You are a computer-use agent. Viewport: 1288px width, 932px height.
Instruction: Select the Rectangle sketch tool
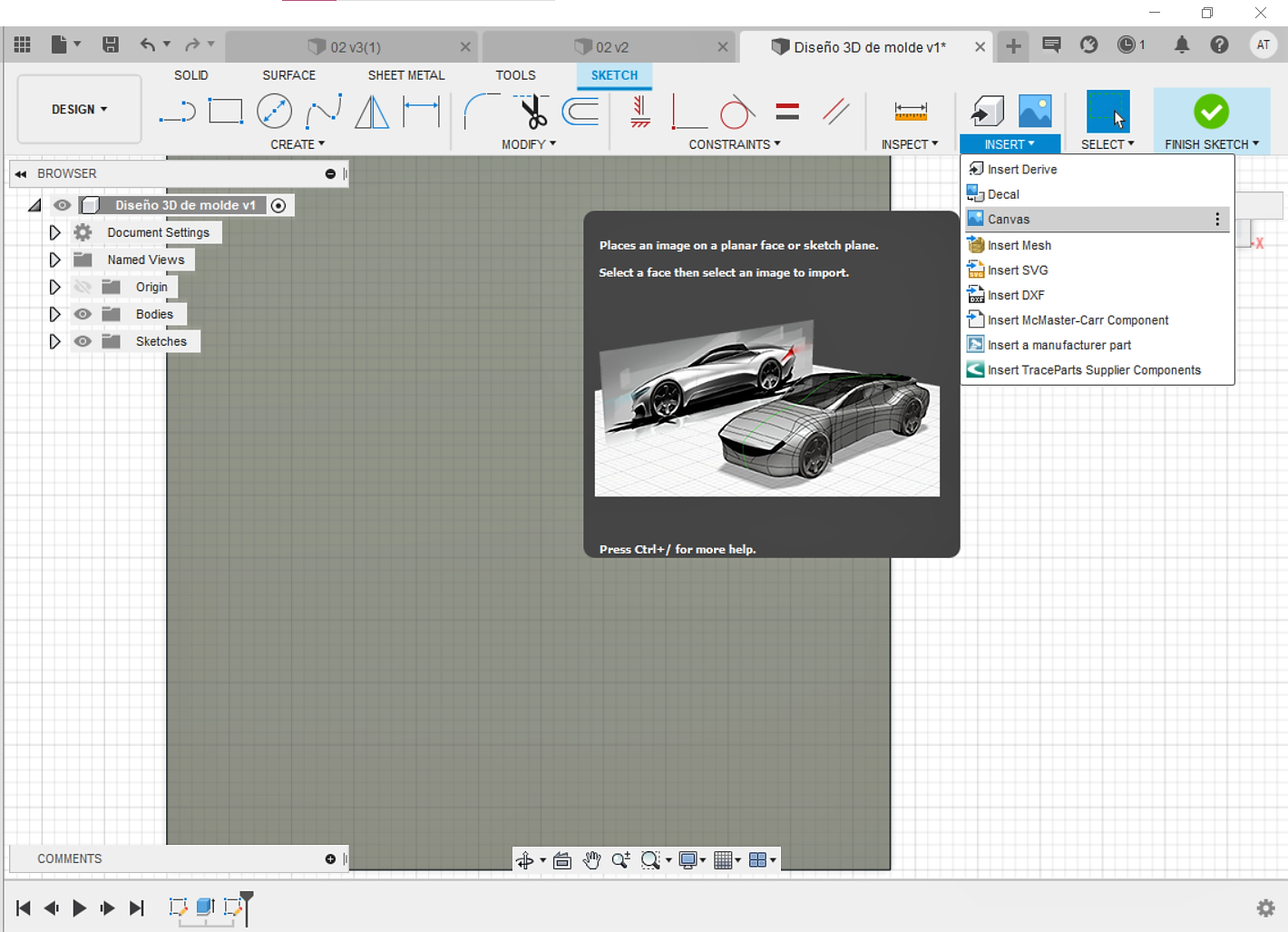click(226, 112)
